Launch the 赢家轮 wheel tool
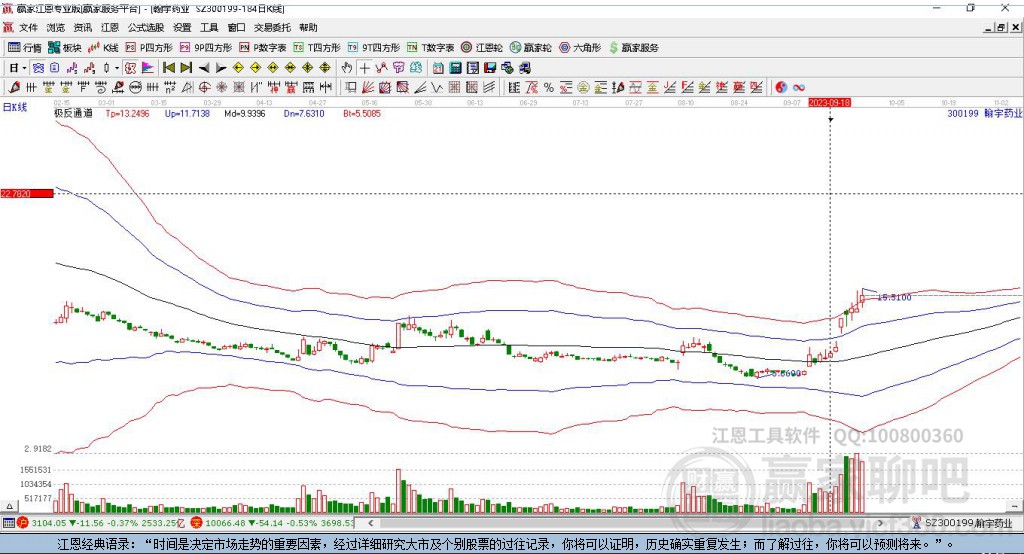Screen dimensions: 1024x554 coord(530,48)
